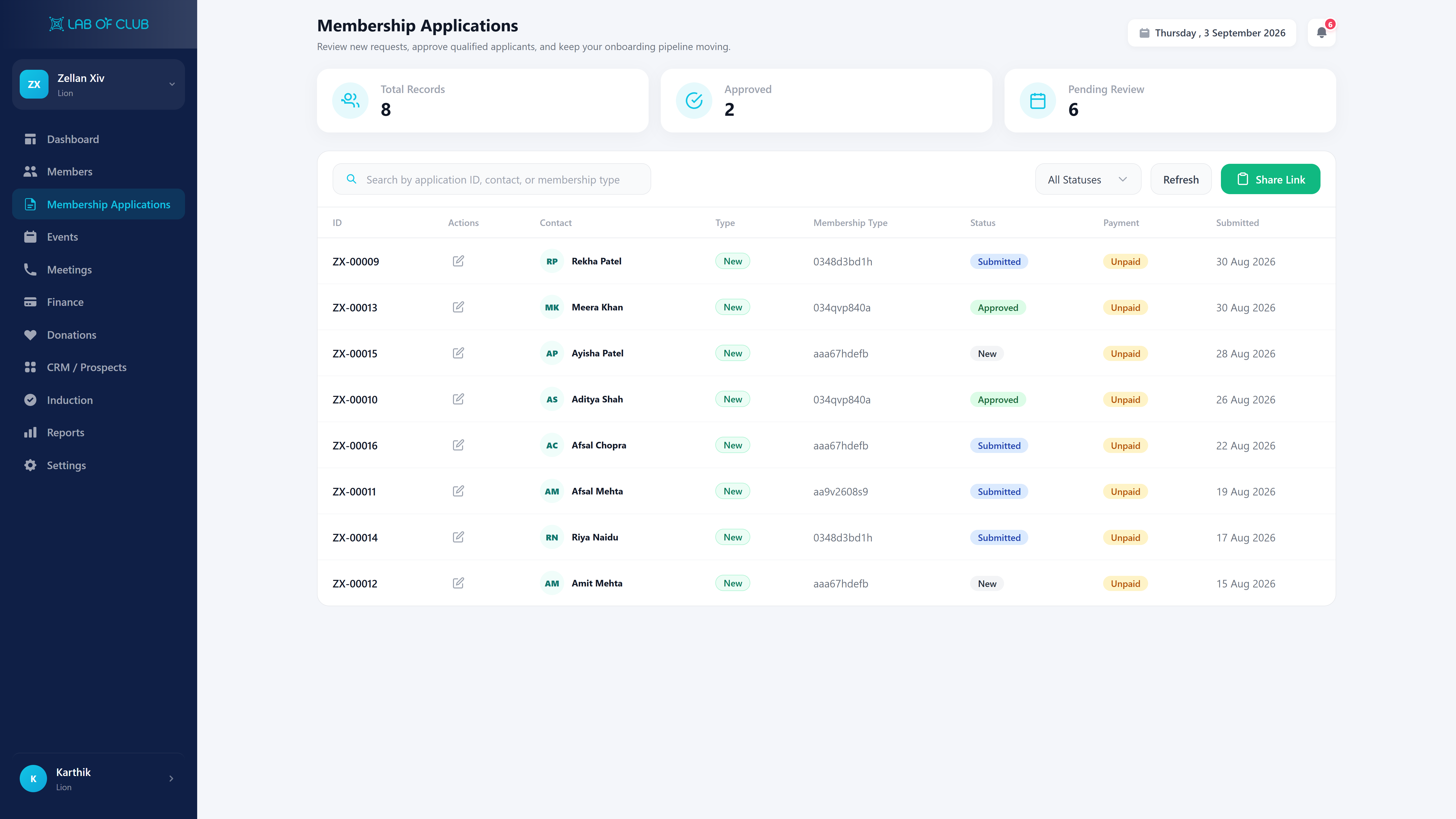Expand the Karthik user menu chevron
Image resolution: width=1456 pixels, height=819 pixels.
[171, 779]
